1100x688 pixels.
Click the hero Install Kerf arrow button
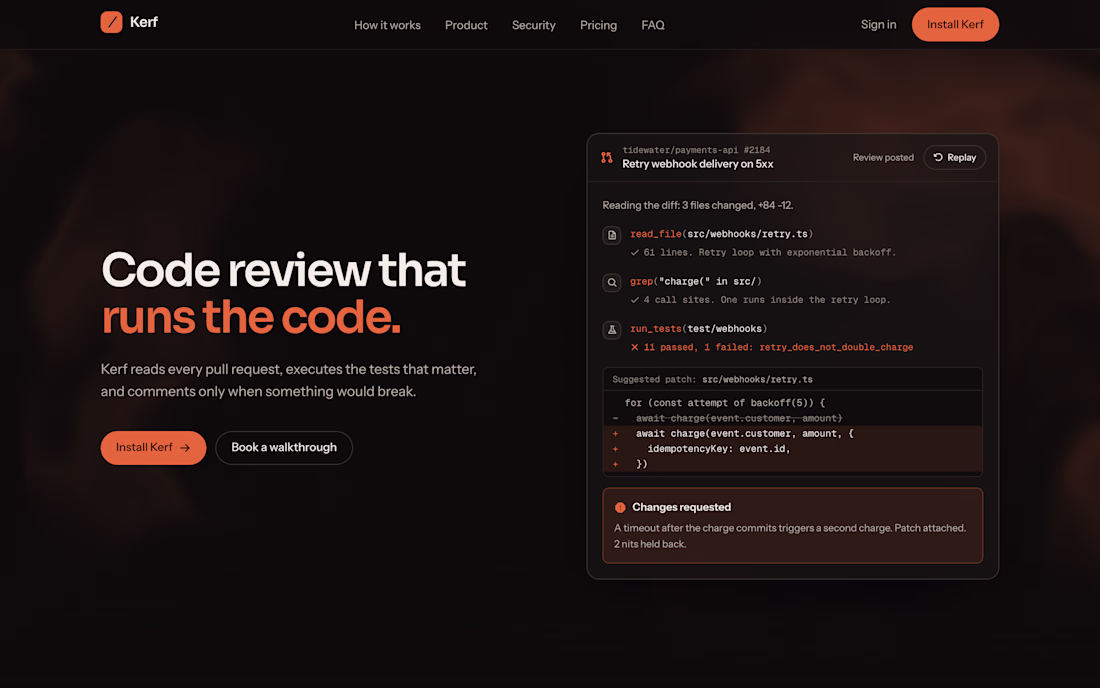[153, 447]
